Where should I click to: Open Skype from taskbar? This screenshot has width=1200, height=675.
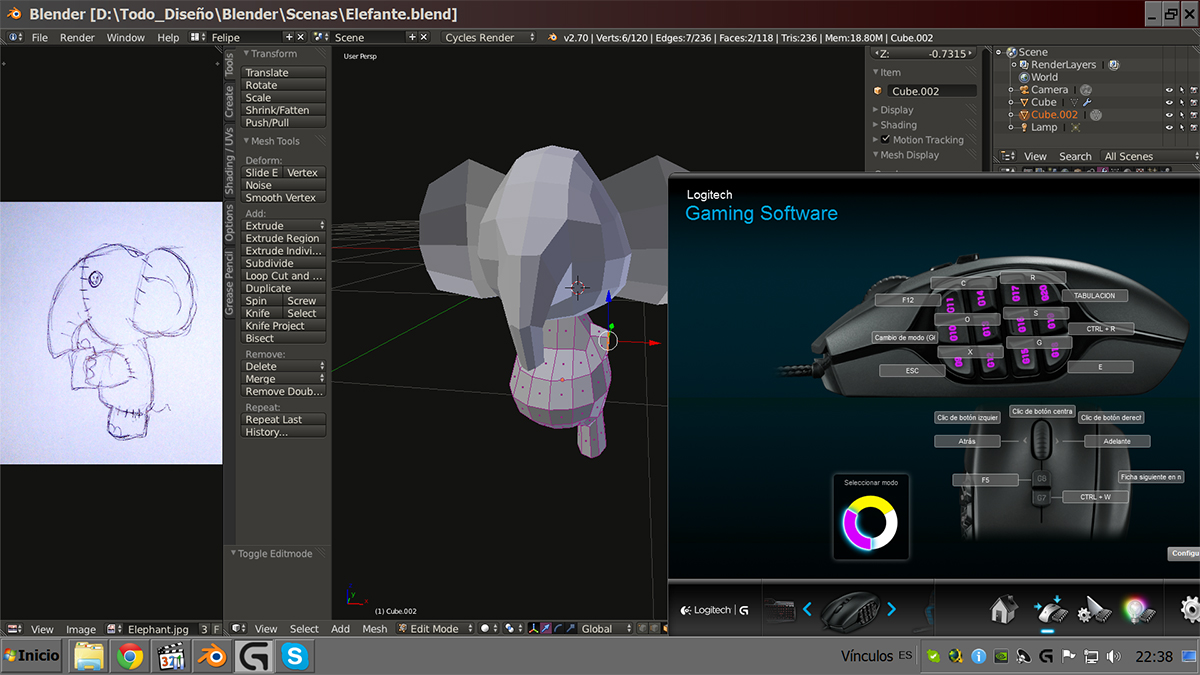(294, 657)
